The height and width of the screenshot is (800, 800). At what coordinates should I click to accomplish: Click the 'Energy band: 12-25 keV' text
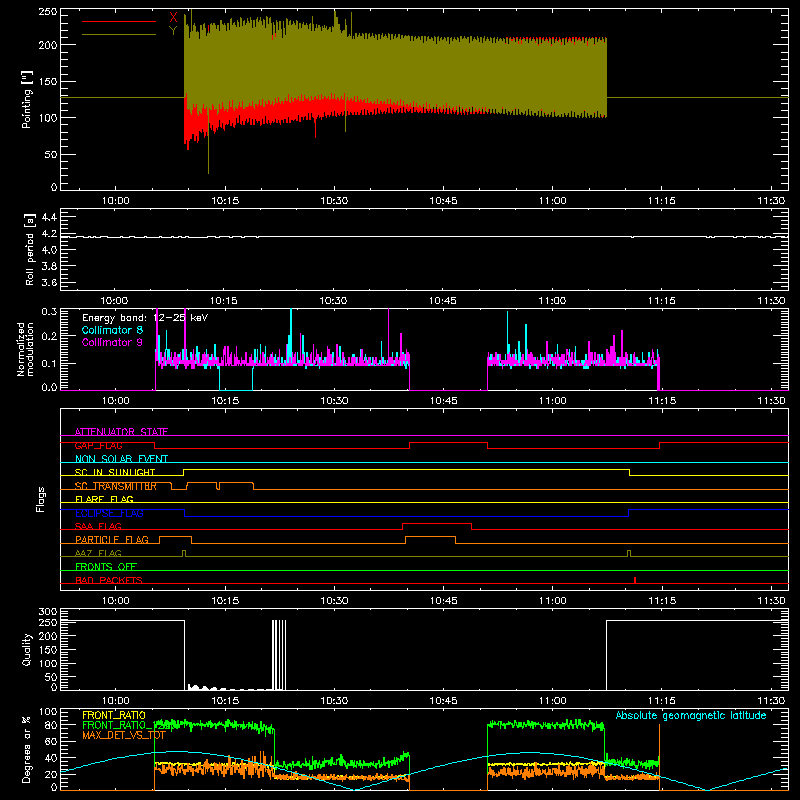[x=145, y=318]
